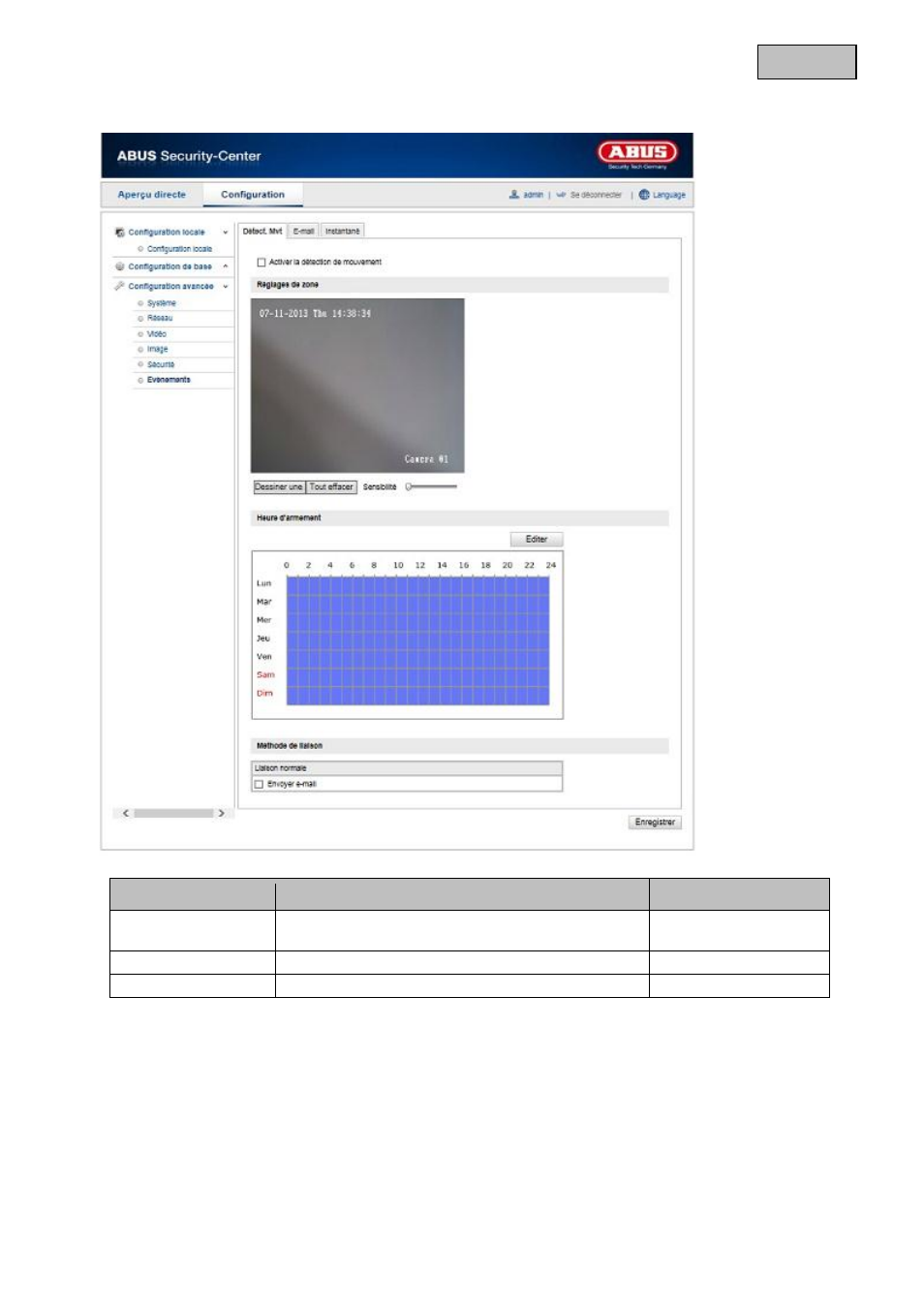
Task: Open Vidéo settings in sidebar
Action: point(157,334)
